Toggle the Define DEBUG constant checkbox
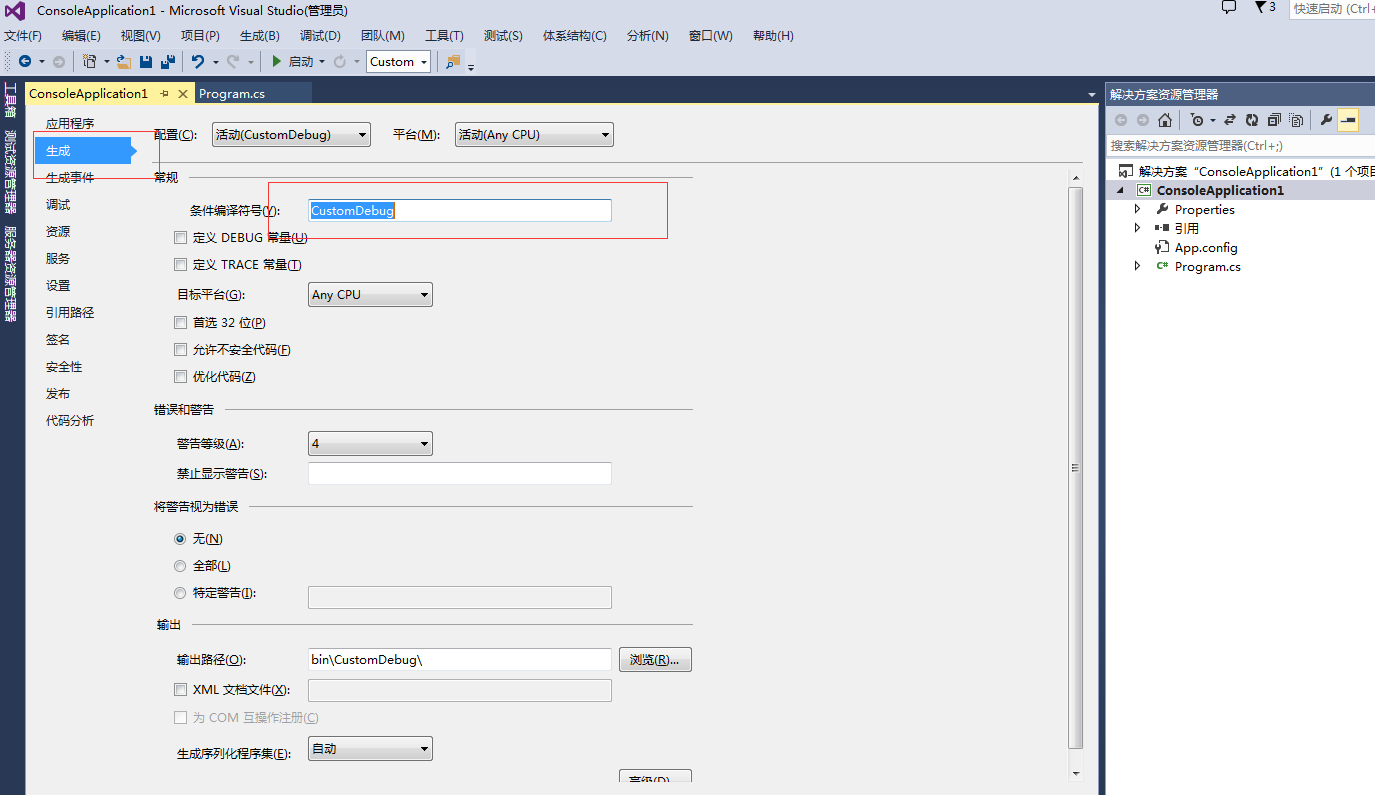Screen dimensions: 1375x795 click(x=180, y=238)
